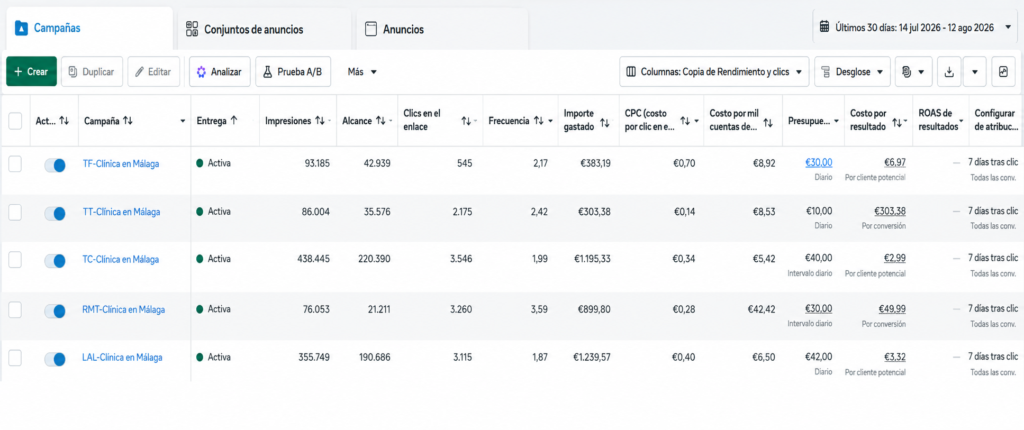1024x430 pixels.
Task: Toggle off TF-Clínica en Málaga campaign
Action: click(55, 165)
